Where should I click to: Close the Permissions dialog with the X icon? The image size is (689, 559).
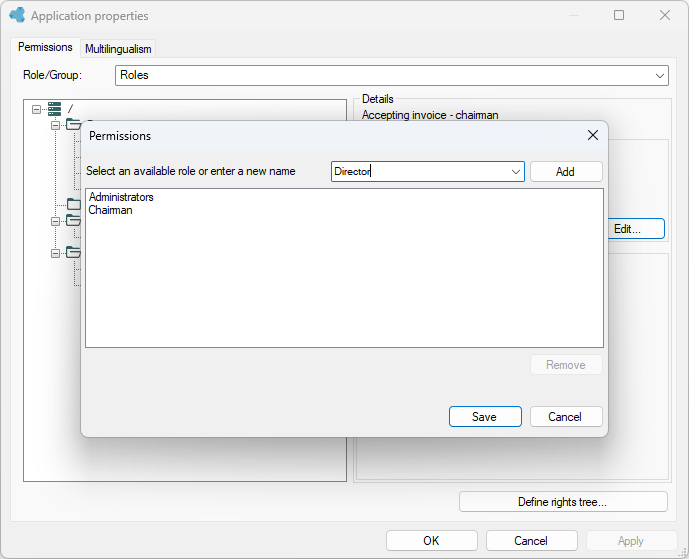tap(593, 135)
